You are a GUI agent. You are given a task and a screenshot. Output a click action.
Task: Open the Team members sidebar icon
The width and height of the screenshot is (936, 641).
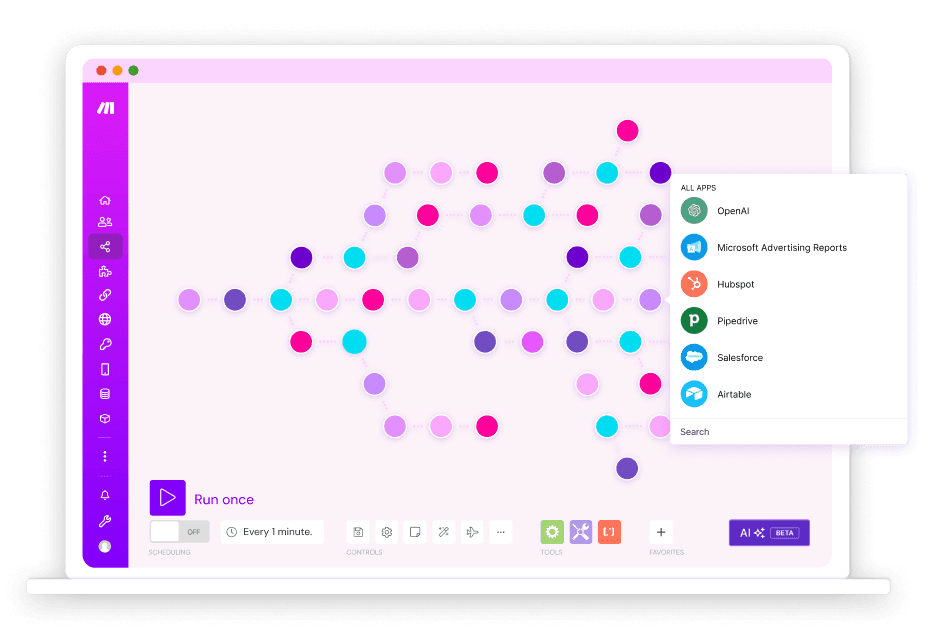point(105,221)
